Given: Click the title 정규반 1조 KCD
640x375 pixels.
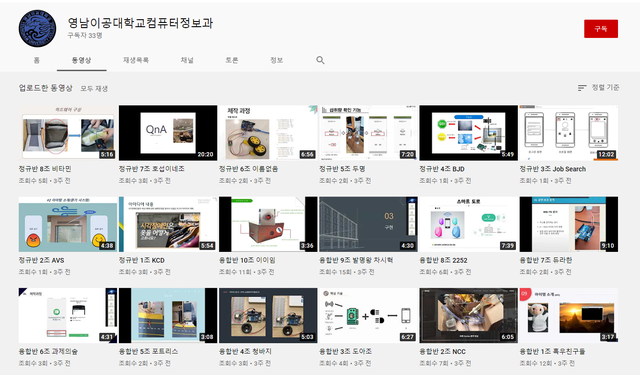Looking at the screenshot, I should 142,260.
